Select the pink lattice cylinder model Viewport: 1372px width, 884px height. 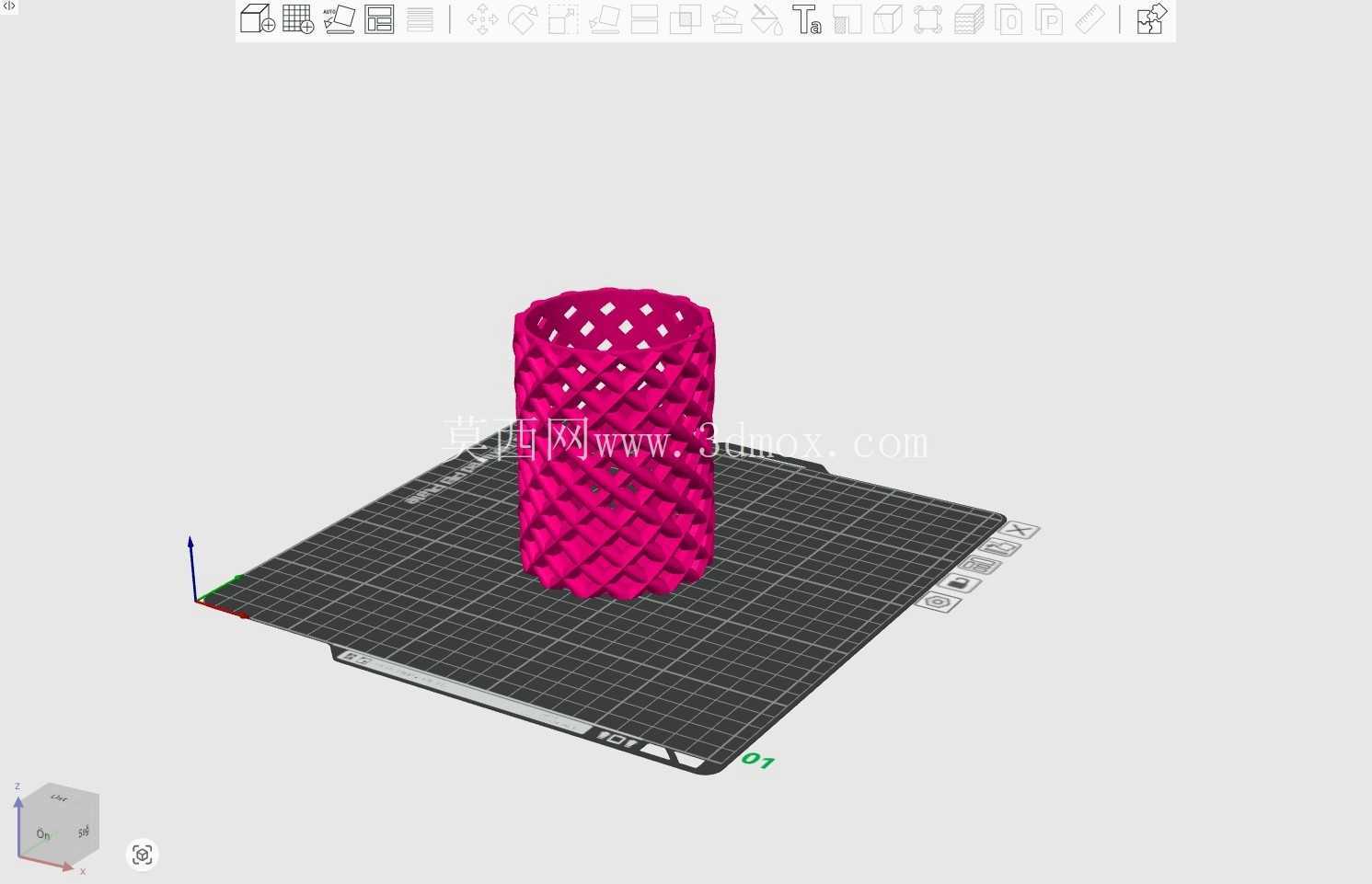615,443
